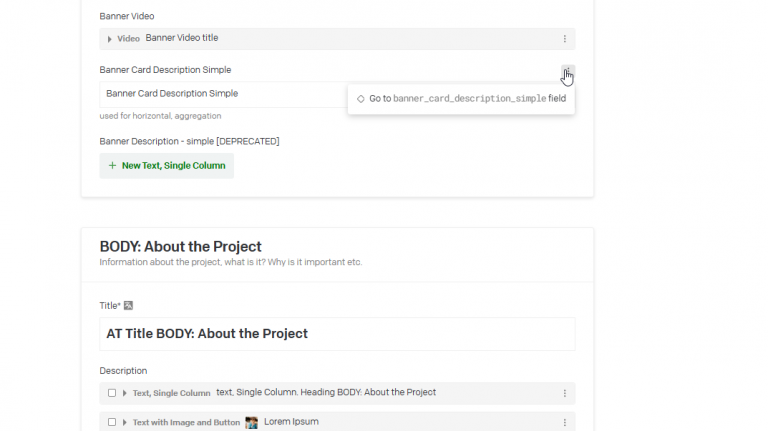Click the plus icon in New Text button

pyautogui.click(x=112, y=166)
